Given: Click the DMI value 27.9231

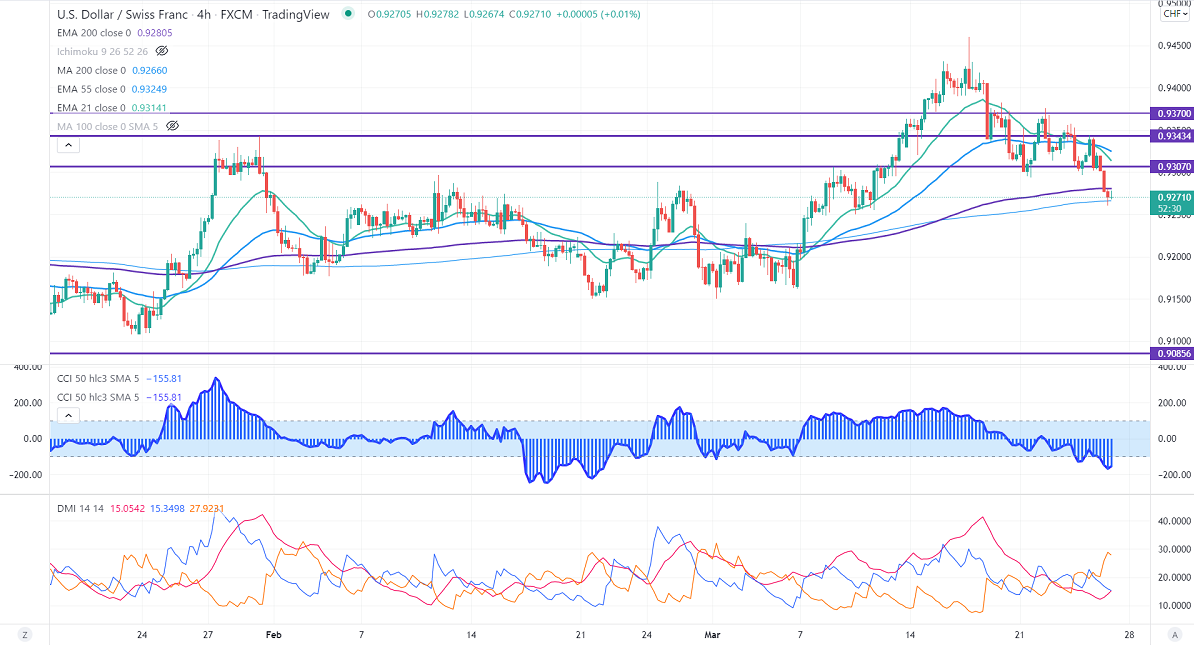Looking at the screenshot, I should tap(206, 508).
